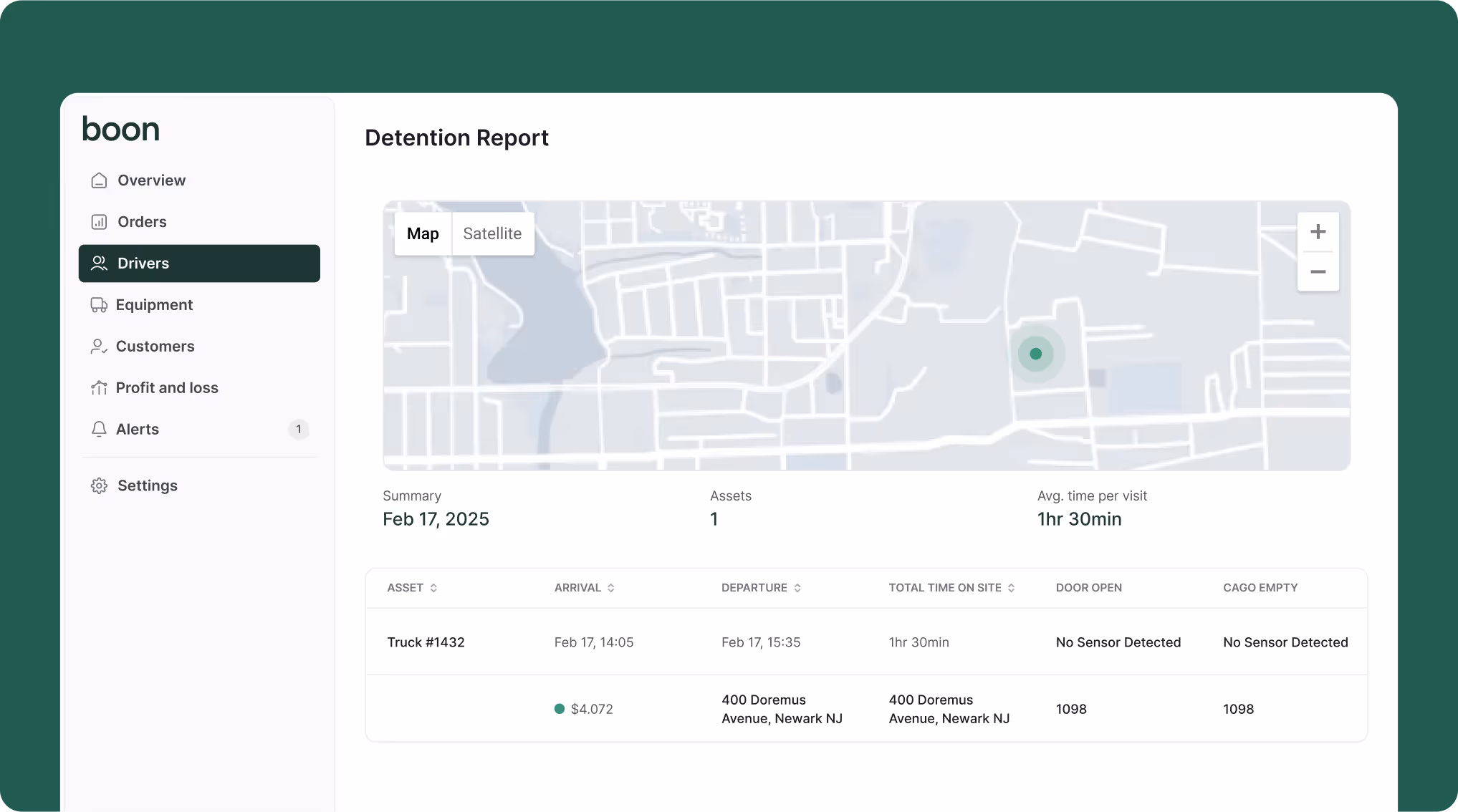Switch map to Satellite view
Viewport: 1458px width, 812px height.
pos(492,233)
